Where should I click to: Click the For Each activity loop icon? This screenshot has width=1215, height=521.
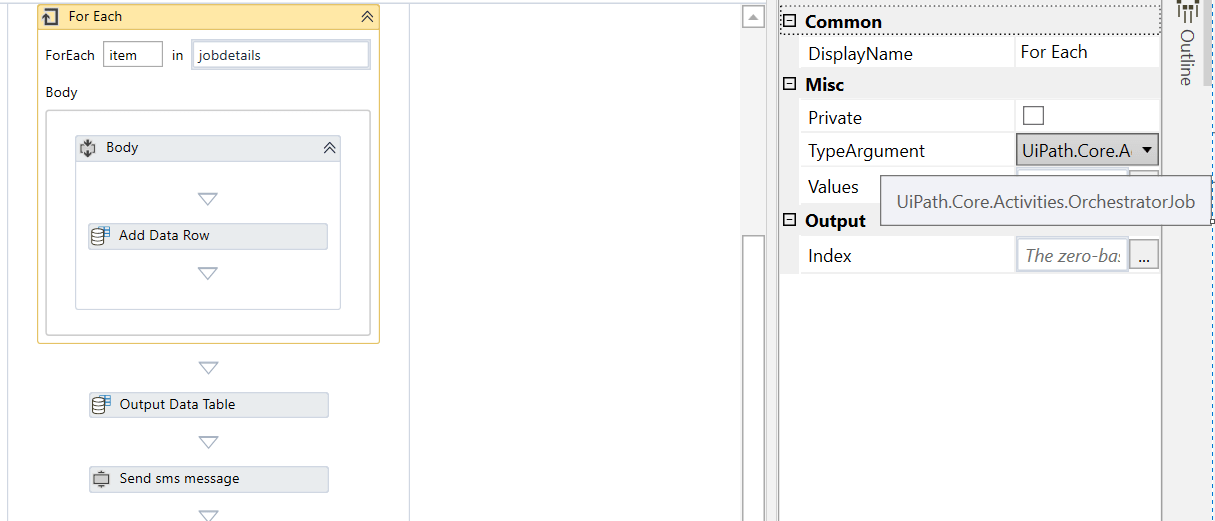(x=51, y=17)
